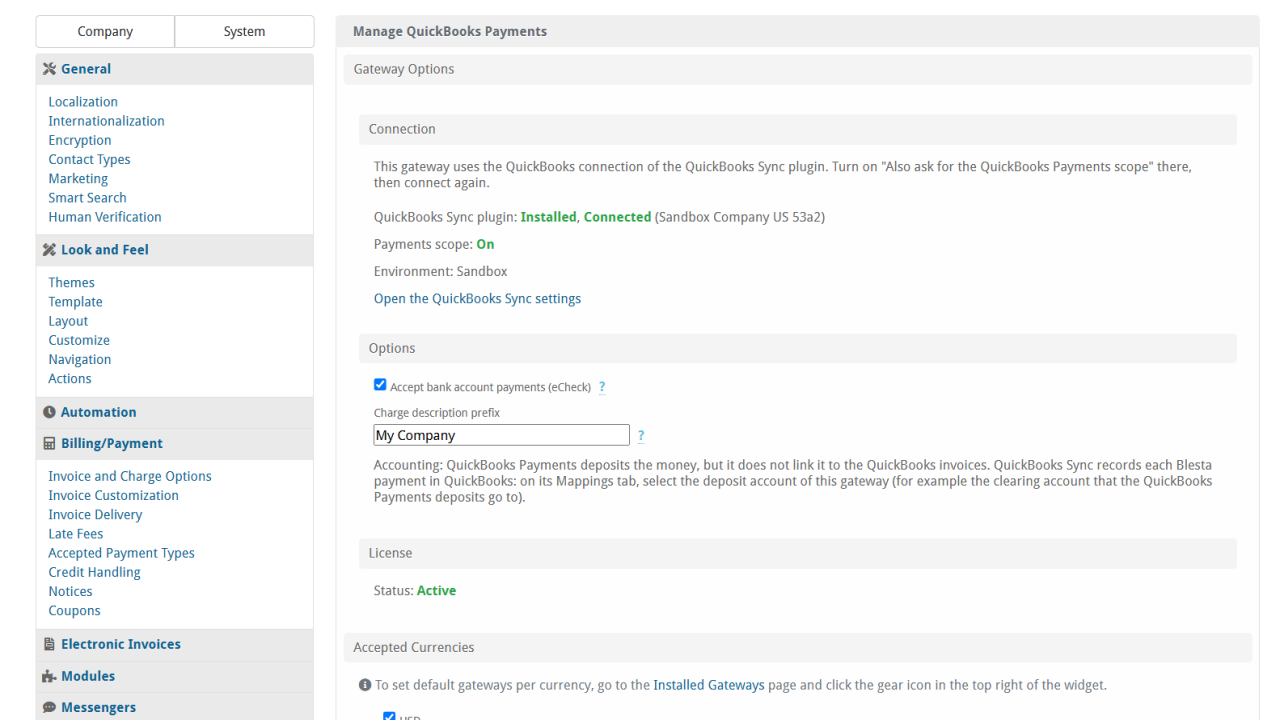The height and width of the screenshot is (720, 1280).
Task: Open Localization settings
Action: pos(83,102)
